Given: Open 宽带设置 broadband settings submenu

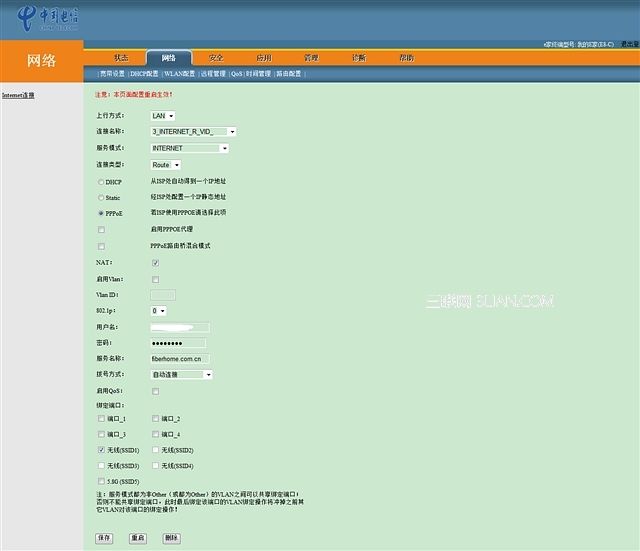Looking at the screenshot, I should (112, 74).
